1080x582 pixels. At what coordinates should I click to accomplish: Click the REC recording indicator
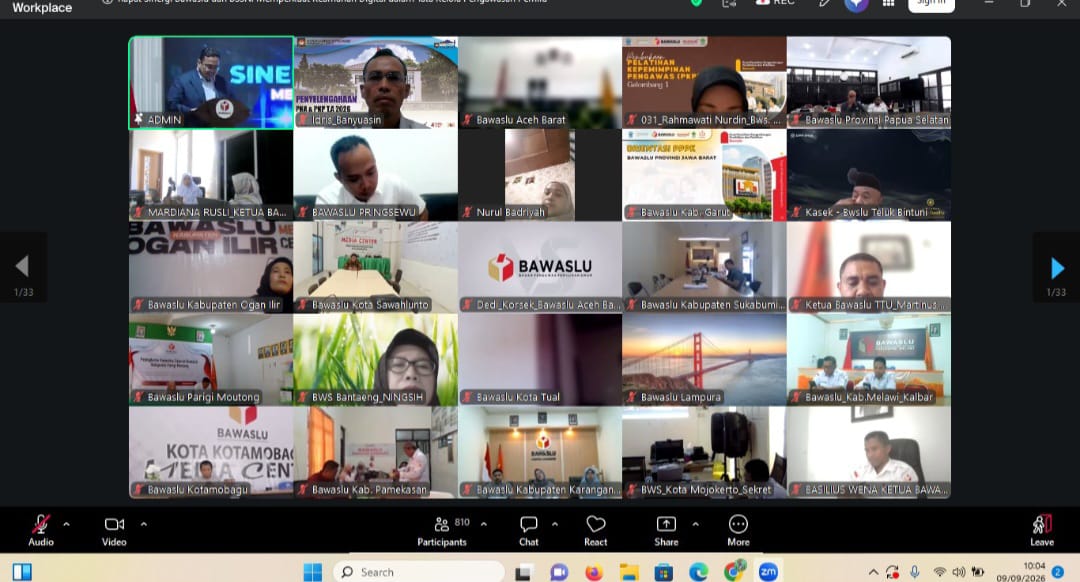click(774, 3)
